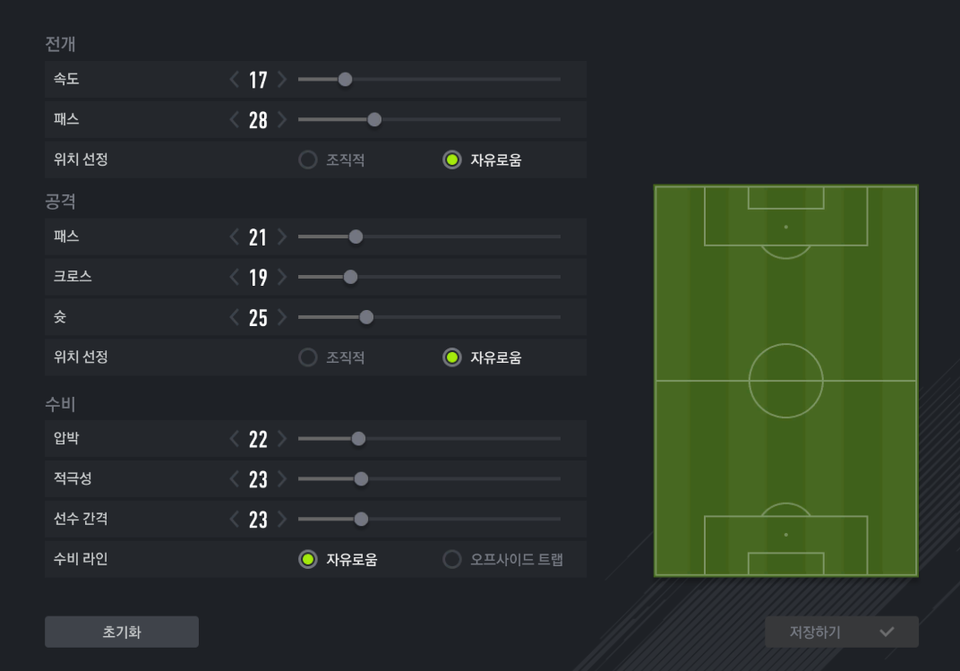Select 조직적 for 공격 위치 선정
Image resolution: width=960 pixels, height=671 pixels.
308,357
